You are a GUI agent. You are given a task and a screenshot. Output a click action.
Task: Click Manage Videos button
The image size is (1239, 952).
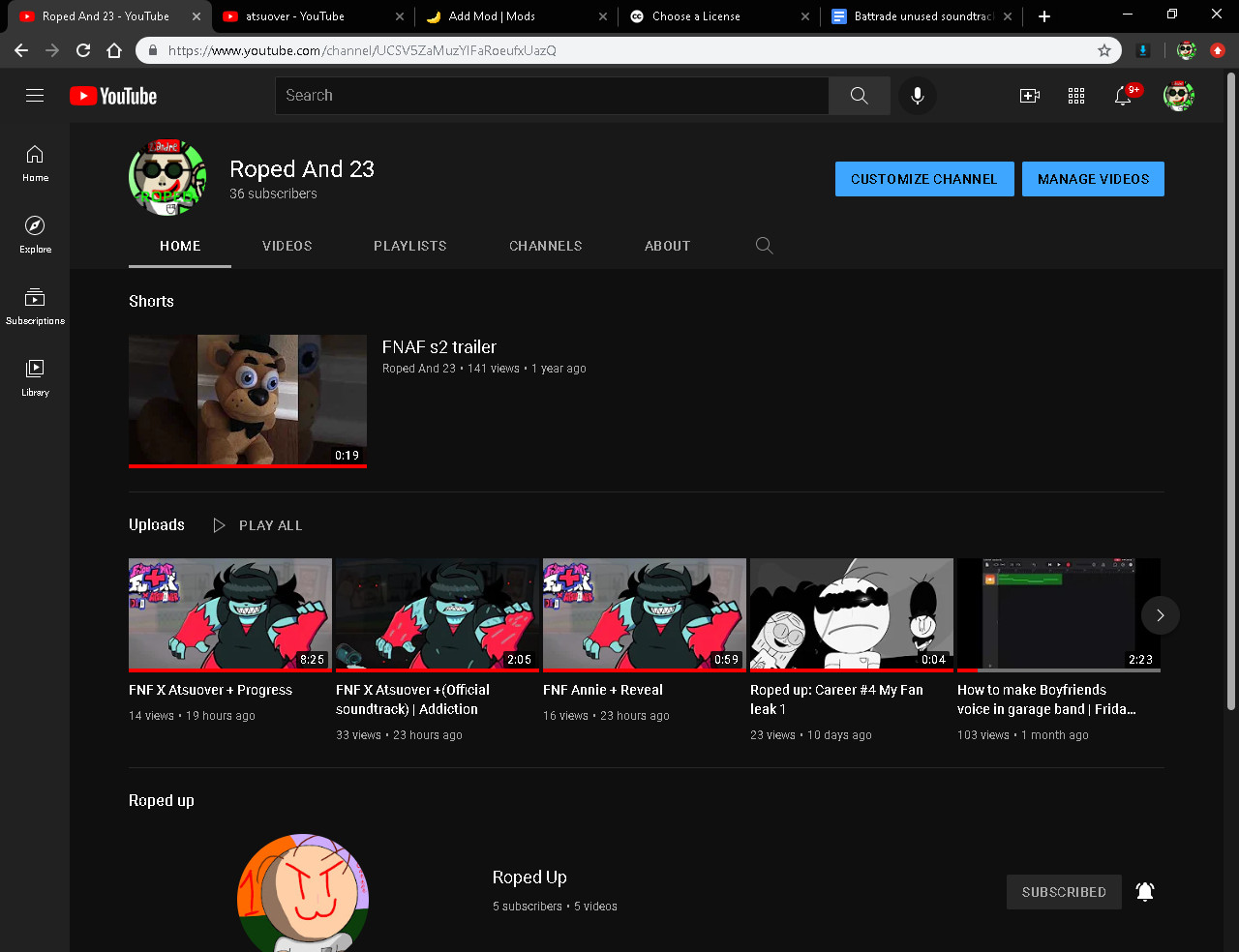pos(1093,179)
